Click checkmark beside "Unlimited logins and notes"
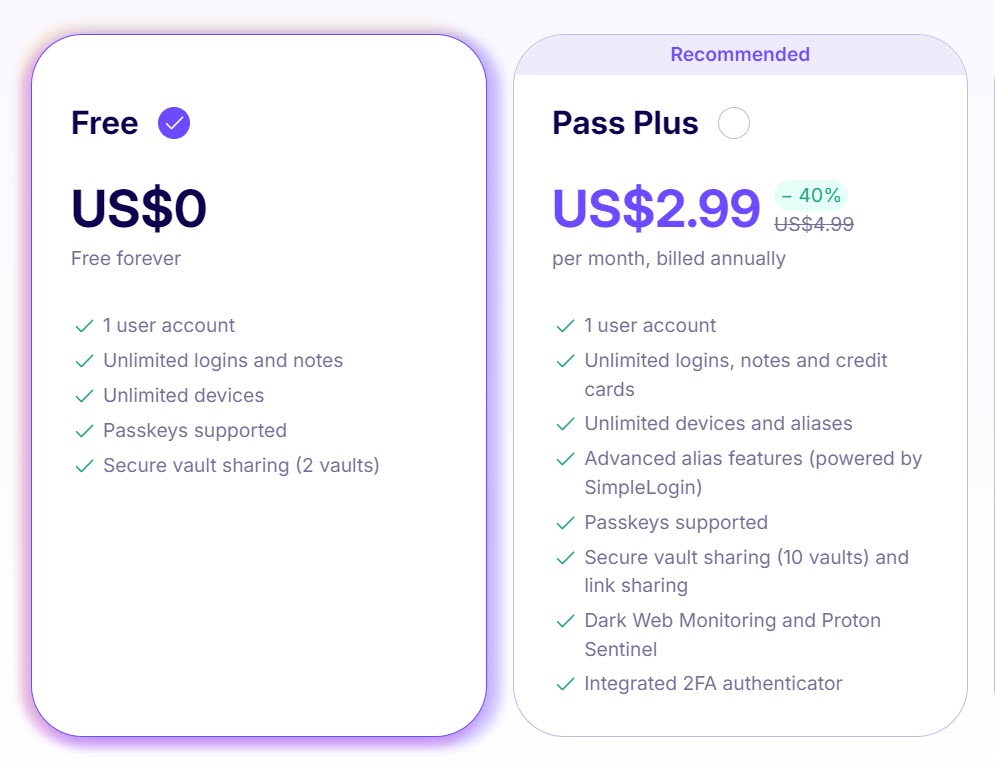The height and width of the screenshot is (765, 995). (84, 361)
